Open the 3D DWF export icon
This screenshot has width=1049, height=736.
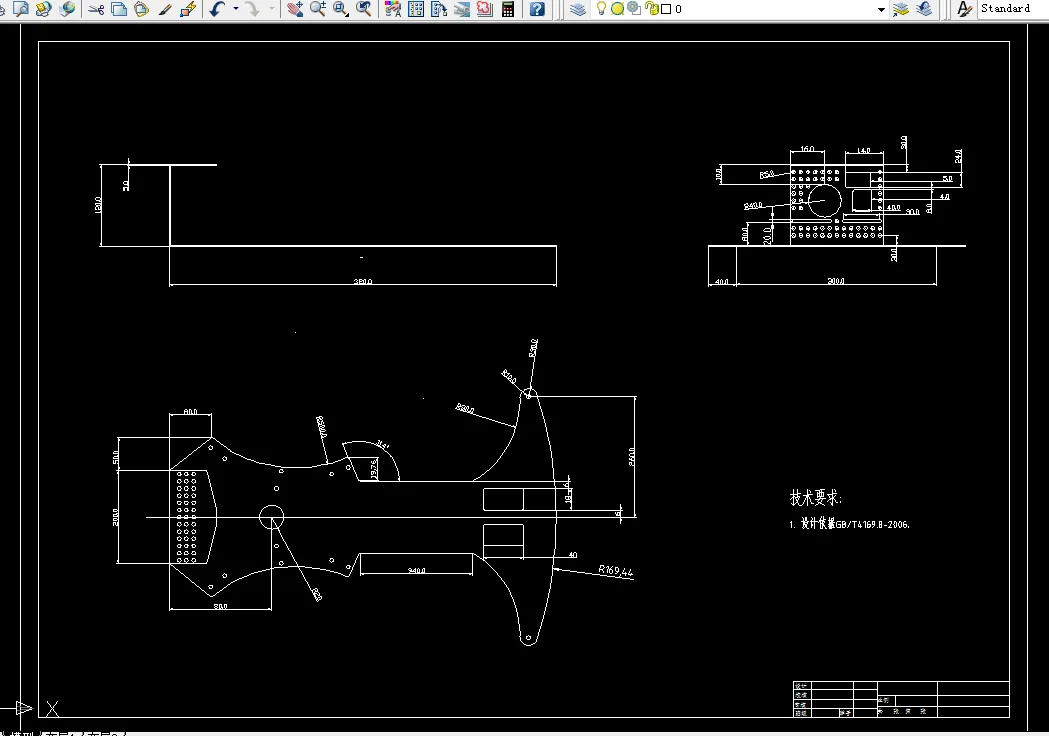[67, 9]
